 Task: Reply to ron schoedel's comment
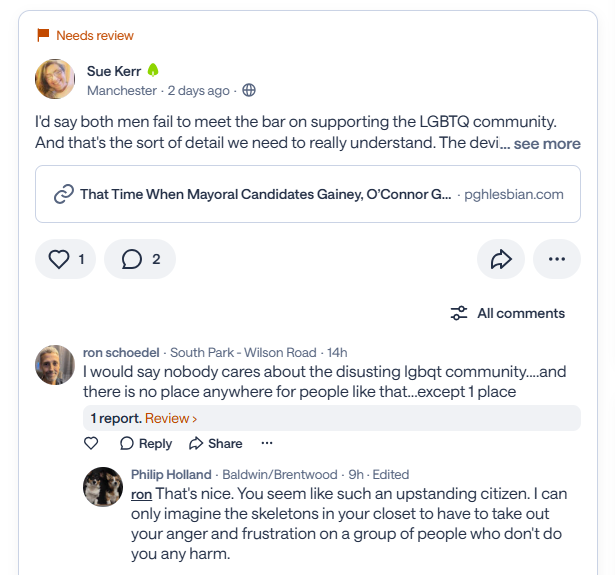tap(146, 443)
